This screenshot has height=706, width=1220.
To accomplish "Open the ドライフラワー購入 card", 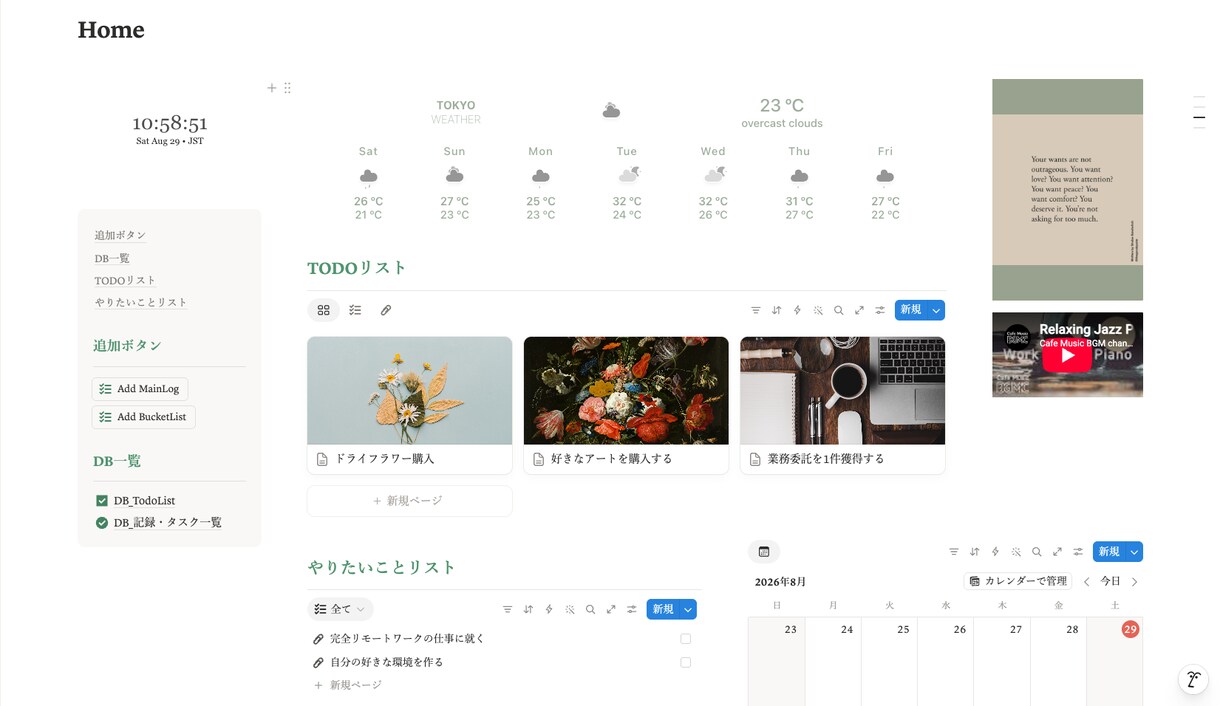I will click(x=410, y=405).
